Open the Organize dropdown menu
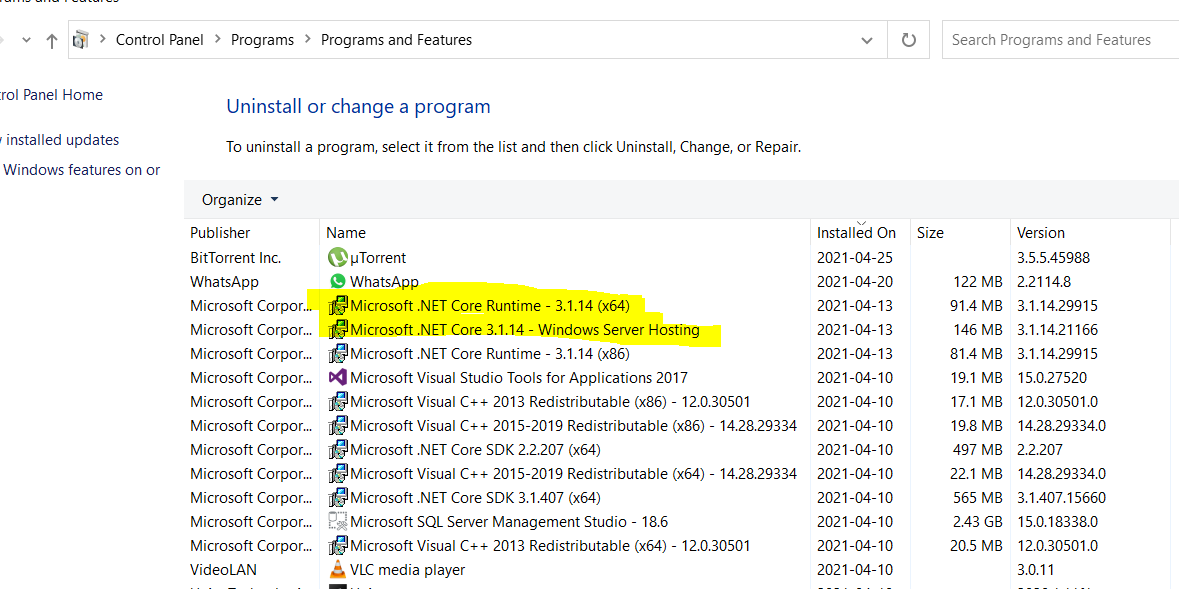 pyautogui.click(x=240, y=200)
